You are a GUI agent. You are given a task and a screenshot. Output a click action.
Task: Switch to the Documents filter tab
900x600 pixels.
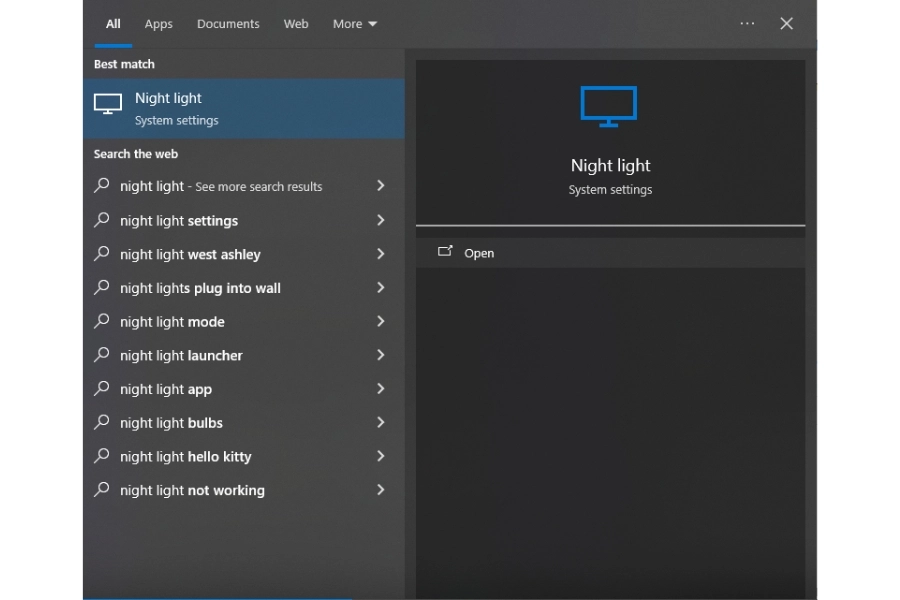click(228, 24)
